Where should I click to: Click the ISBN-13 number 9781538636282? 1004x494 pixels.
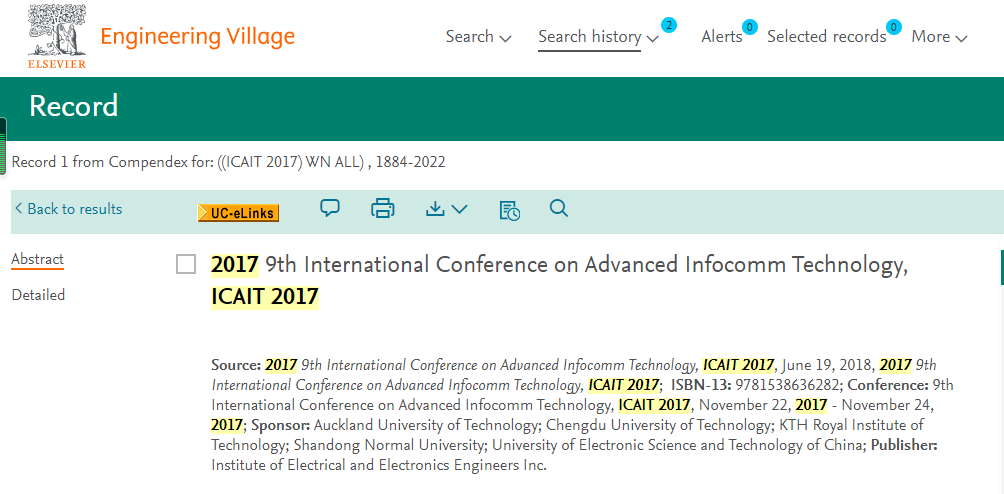(x=789, y=385)
